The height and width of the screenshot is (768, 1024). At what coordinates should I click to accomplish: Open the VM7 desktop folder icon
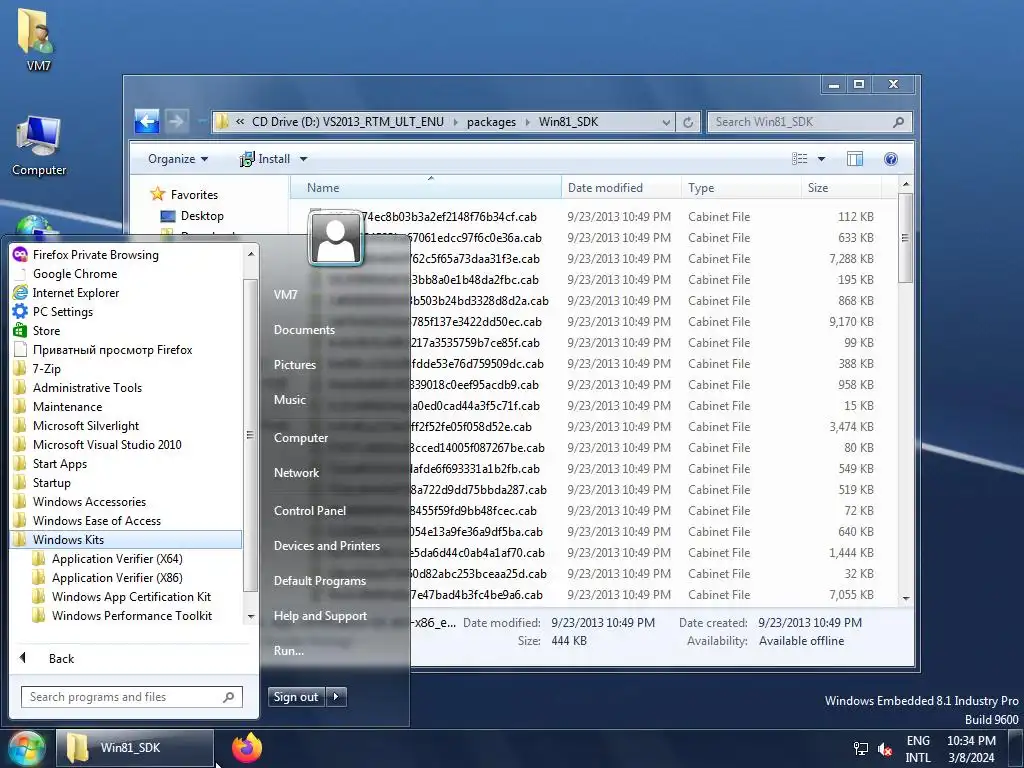coord(37,38)
